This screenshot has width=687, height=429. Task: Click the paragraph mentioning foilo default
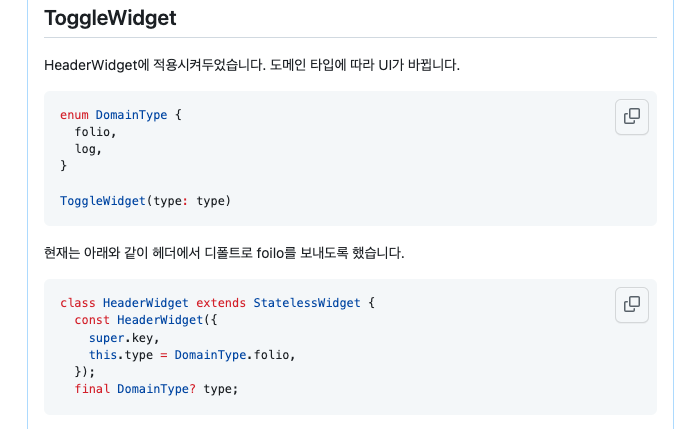coord(224,253)
